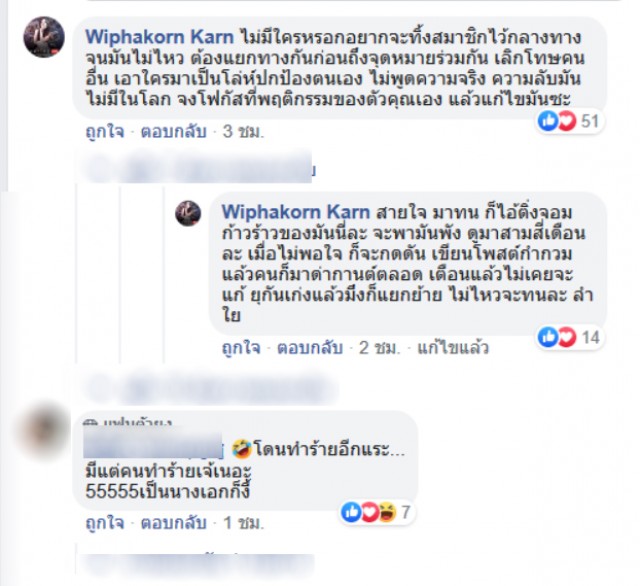The width and height of the screenshot is (640, 586).
Task: Reply to first comment with ตอบกลับ
Action: point(173,132)
